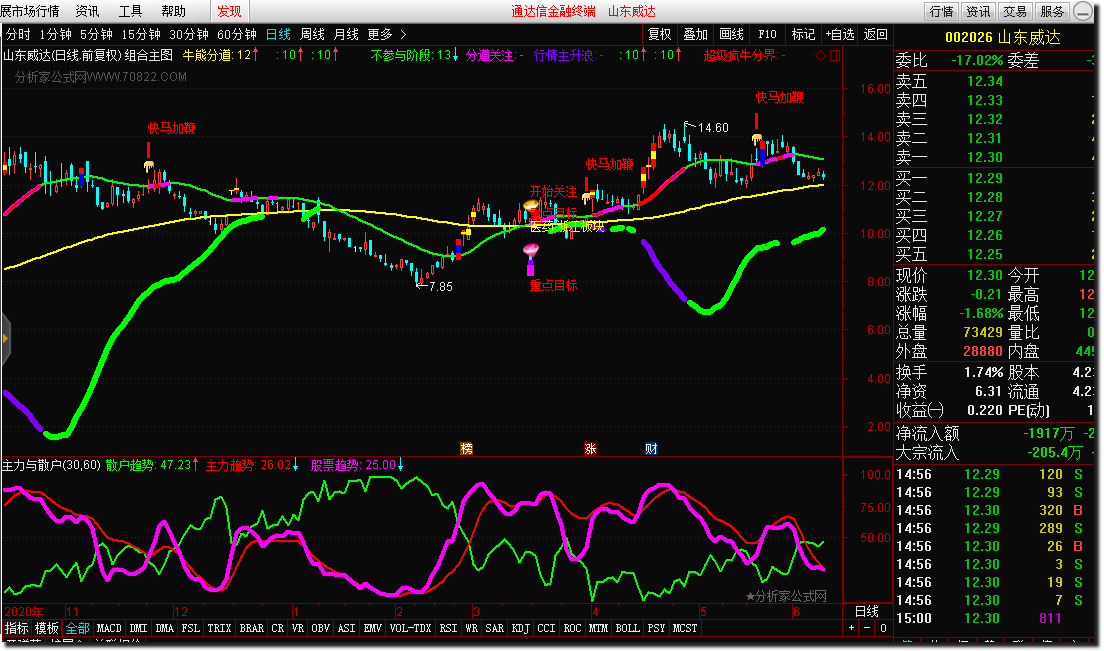
Task: Select the 分时 period tab
Action: tap(18, 34)
